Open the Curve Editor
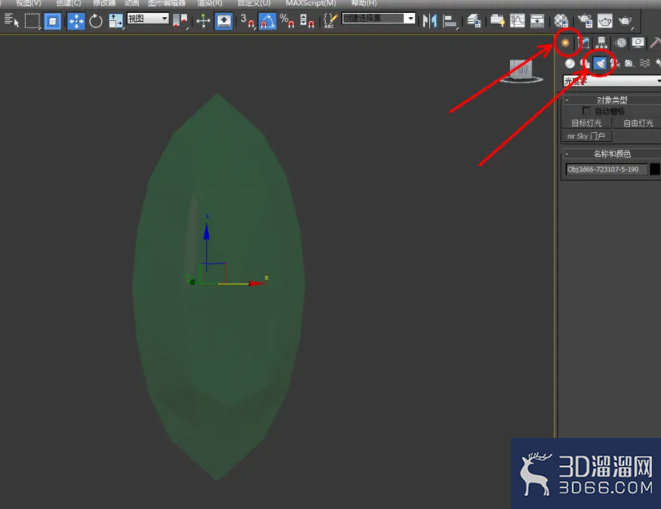 (x=517, y=21)
